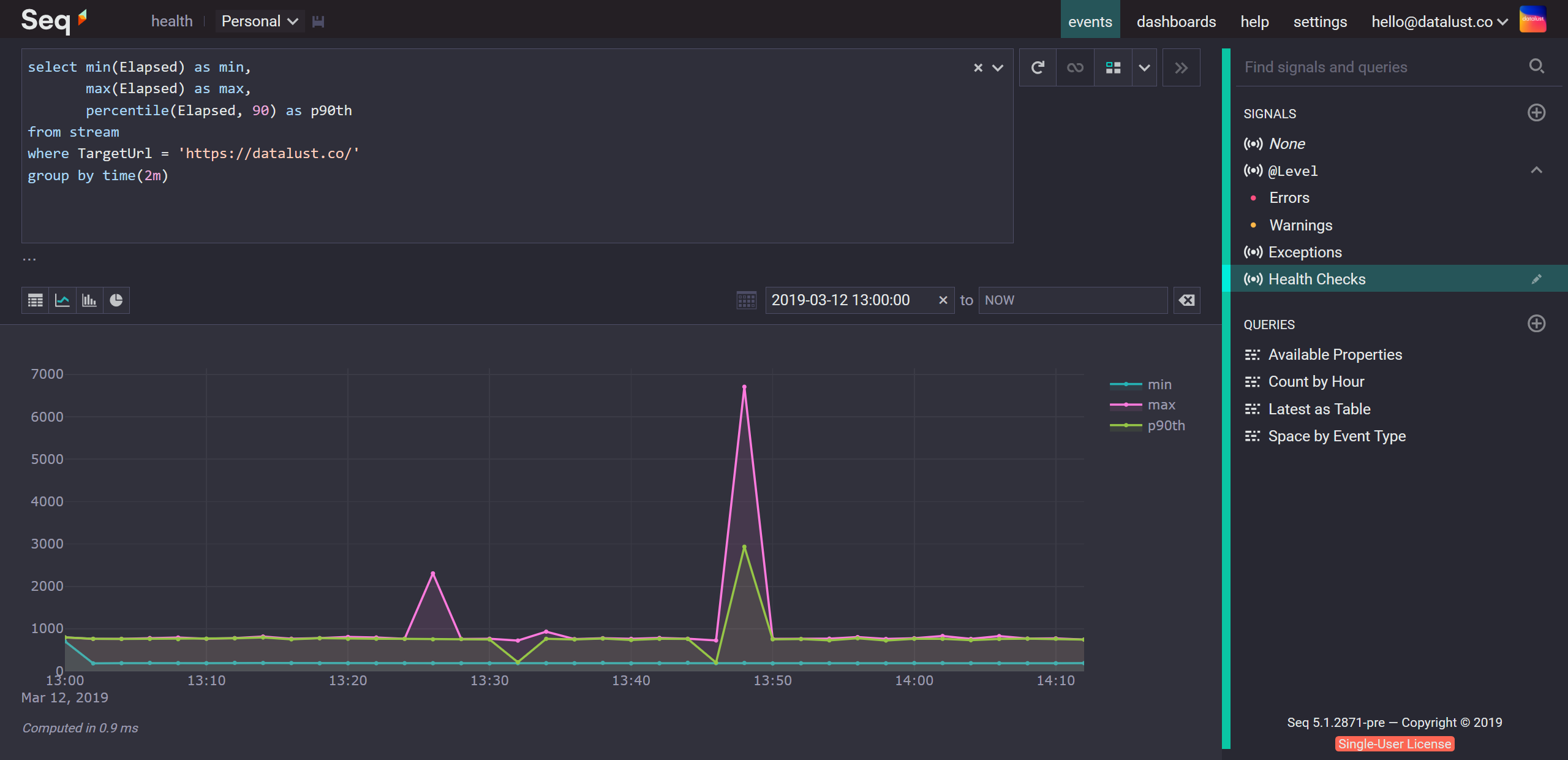The width and height of the screenshot is (1568, 760).
Task: Click the user avatar image
Action: [x=1533, y=19]
